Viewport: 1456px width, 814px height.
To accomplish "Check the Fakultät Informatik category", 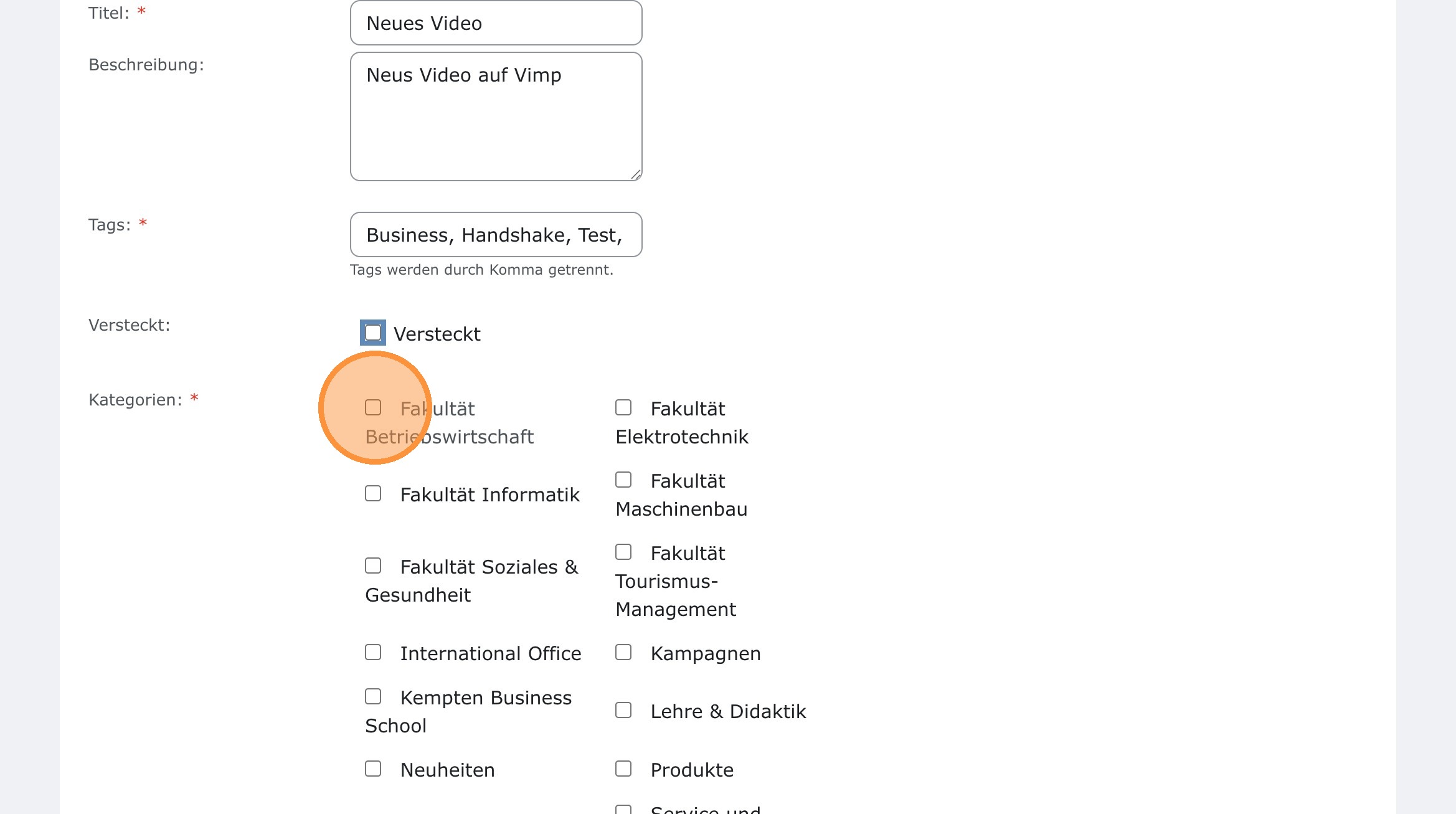I will (x=373, y=493).
